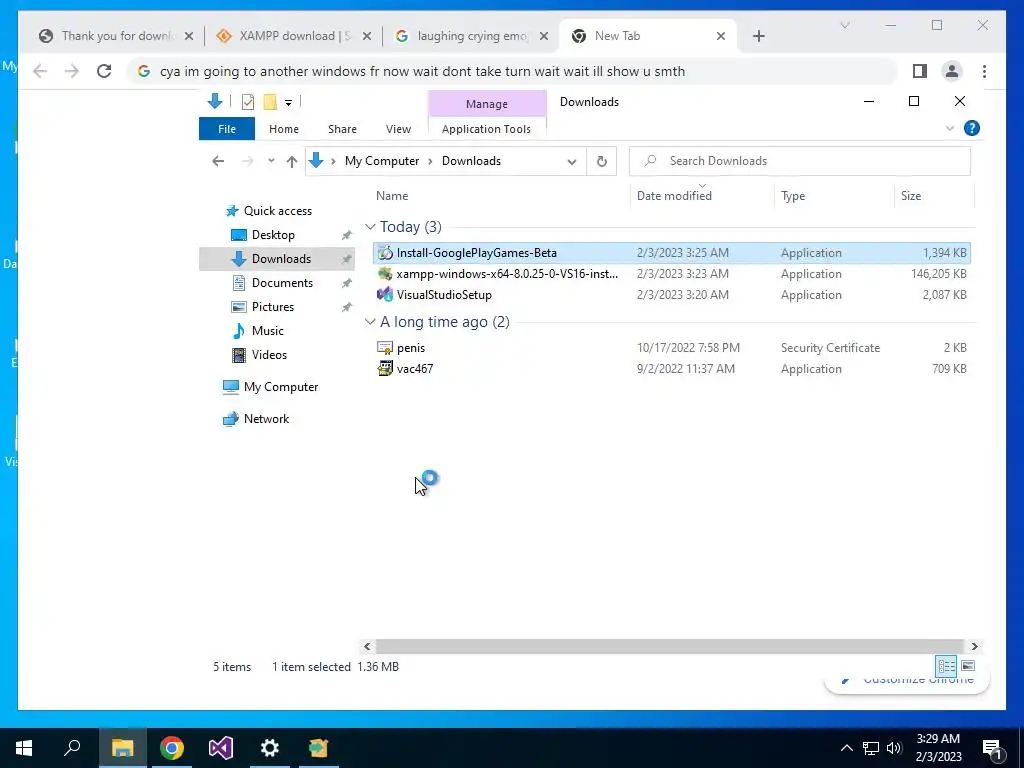1024x768 pixels.
Task: Sort files by Name column header
Action: pyautogui.click(x=392, y=196)
